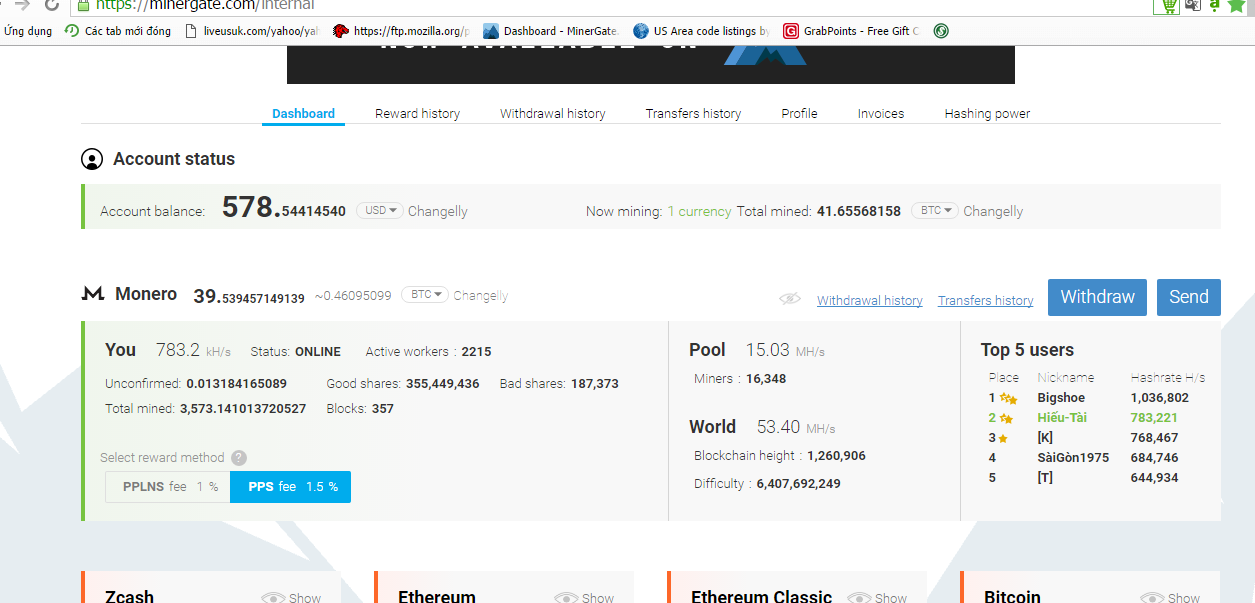Click Active workers value 2215
Image resolution: width=1255 pixels, height=603 pixels.
[x=476, y=352]
